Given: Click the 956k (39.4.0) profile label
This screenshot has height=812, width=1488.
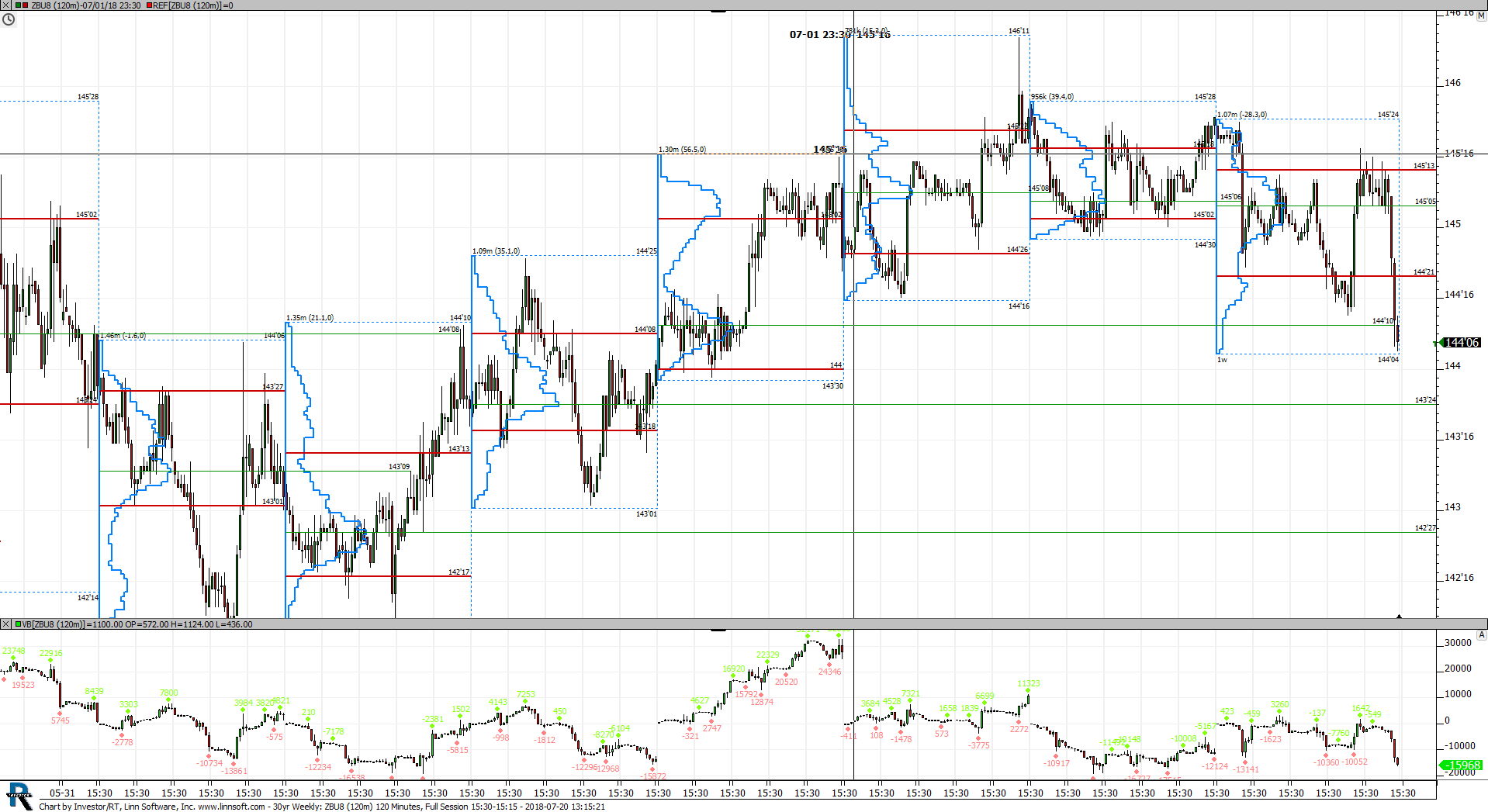Looking at the screenshot, I should pos(1052,97).
